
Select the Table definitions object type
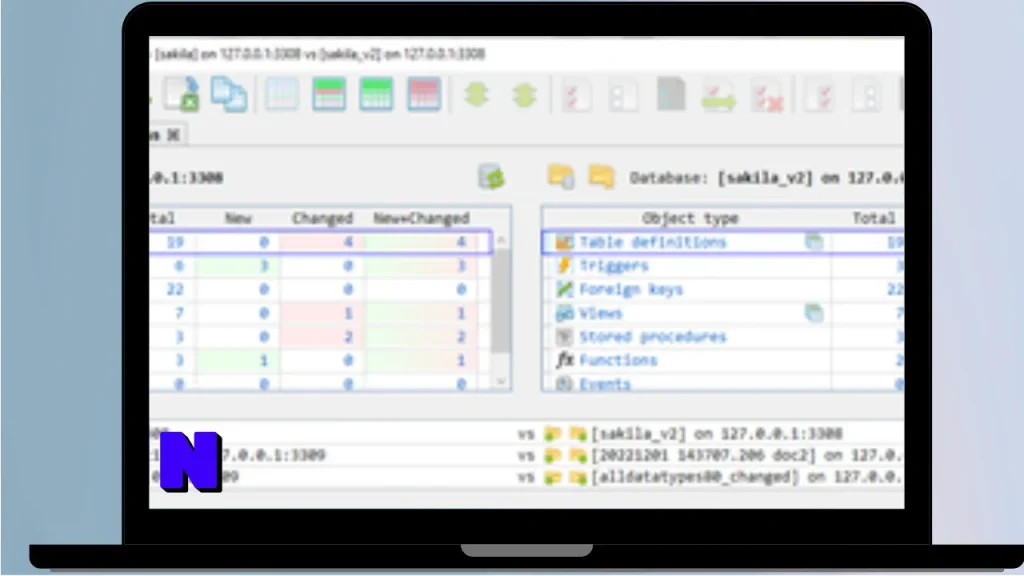click(x=652, y=242)
